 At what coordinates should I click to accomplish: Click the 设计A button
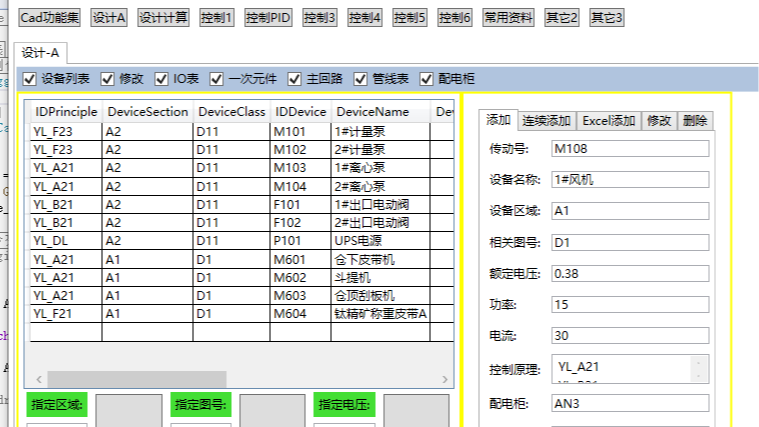coord(109,18)
